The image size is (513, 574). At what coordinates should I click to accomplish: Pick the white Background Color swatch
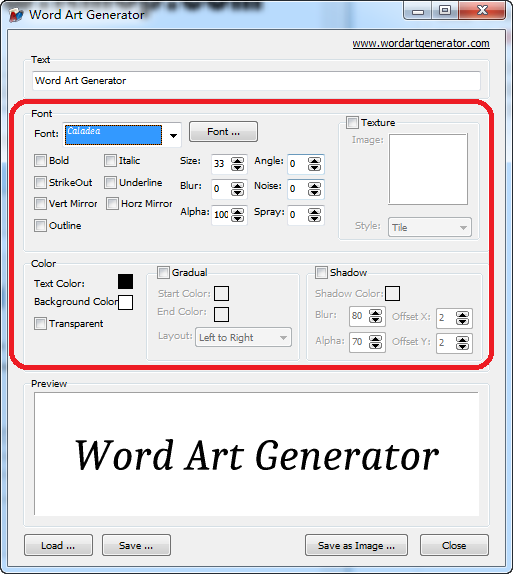click(126, 303)
